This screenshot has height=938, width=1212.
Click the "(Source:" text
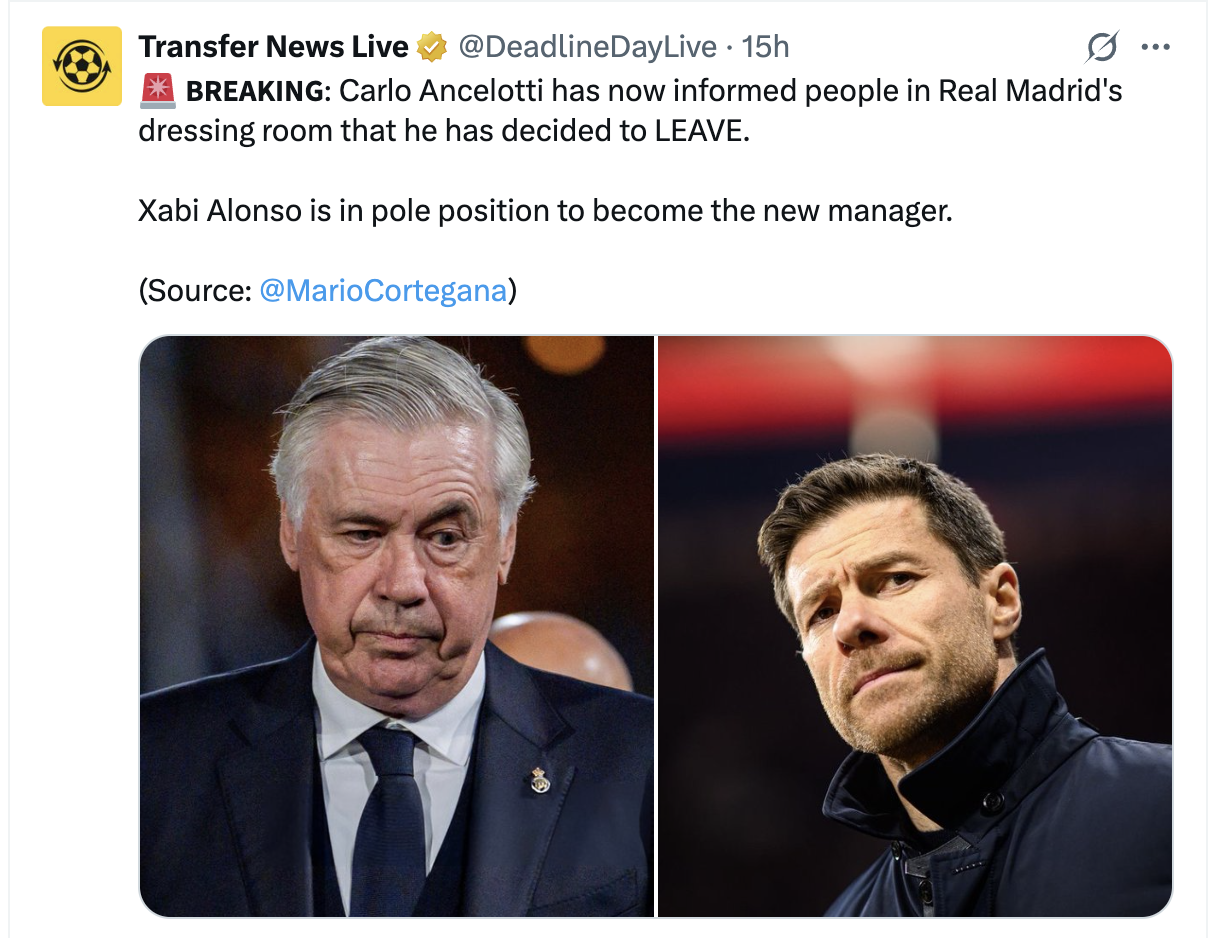195,291
